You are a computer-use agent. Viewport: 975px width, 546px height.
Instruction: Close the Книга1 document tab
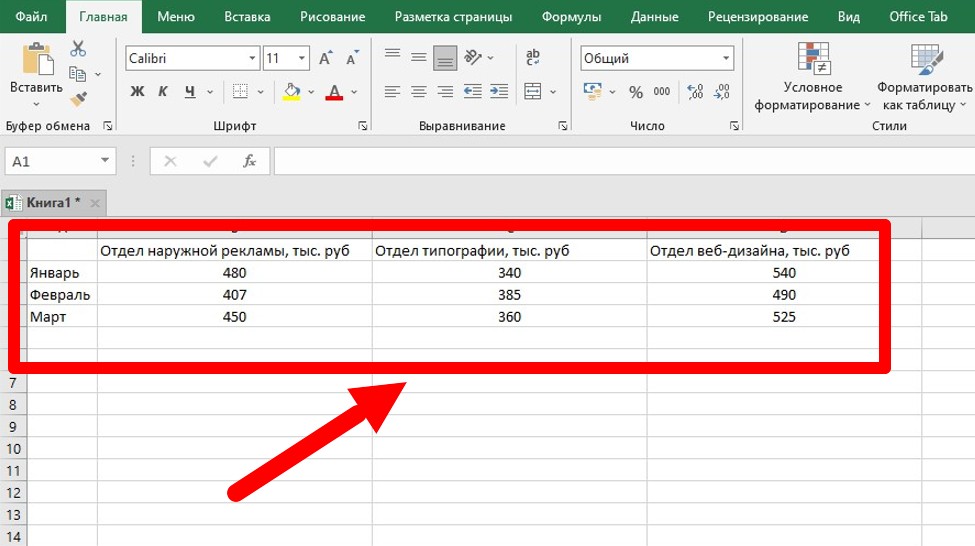(x=95, y=203)
